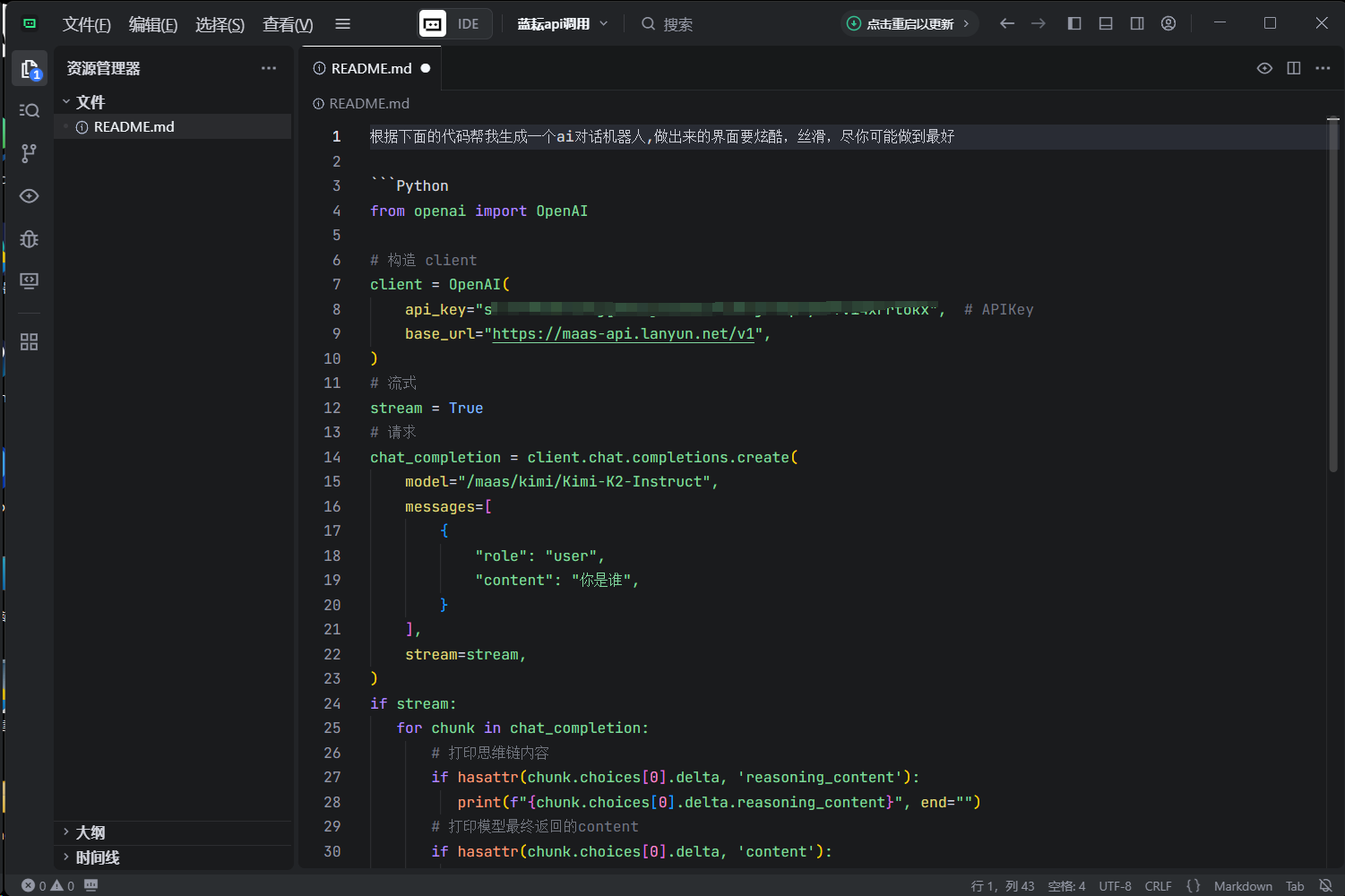Toggle the secondary side bar layout icon
The width and height of the screenshot is (1345, 896).
(x=1137, y=23)
